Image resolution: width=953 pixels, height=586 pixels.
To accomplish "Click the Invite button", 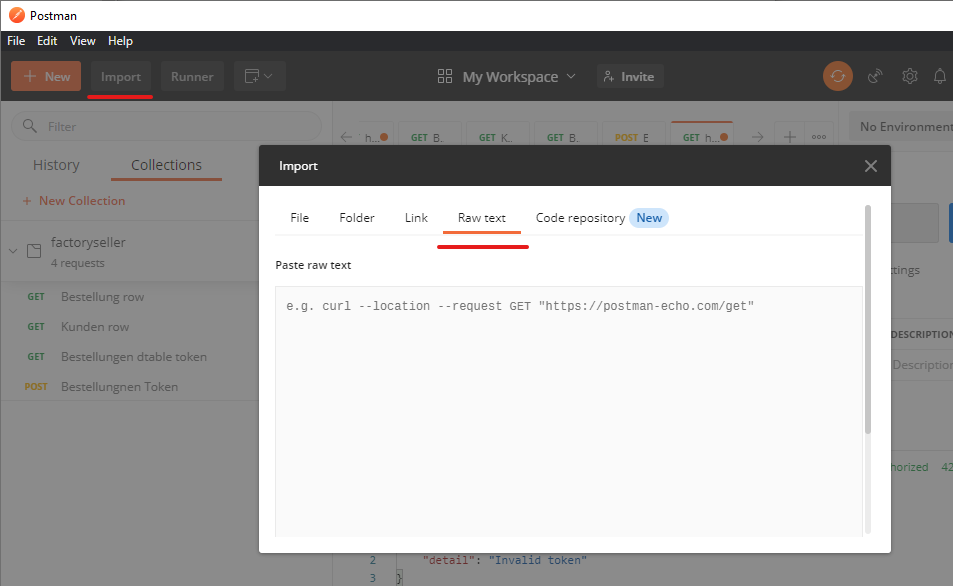I will (x=630, y=77).
